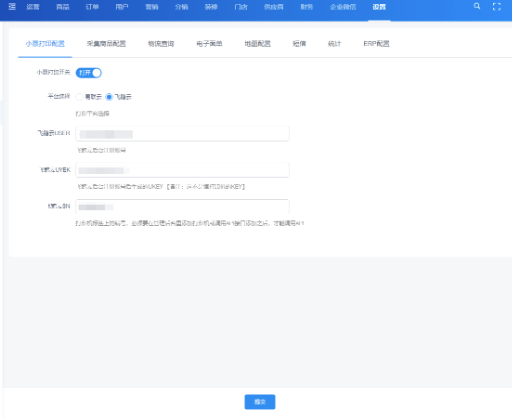Image resolution: width=512 pixels, height=418 pixels.
Task: Select the 飞鹅云 platform radio option
Action: pyautogui.click(x=109, y=97)
